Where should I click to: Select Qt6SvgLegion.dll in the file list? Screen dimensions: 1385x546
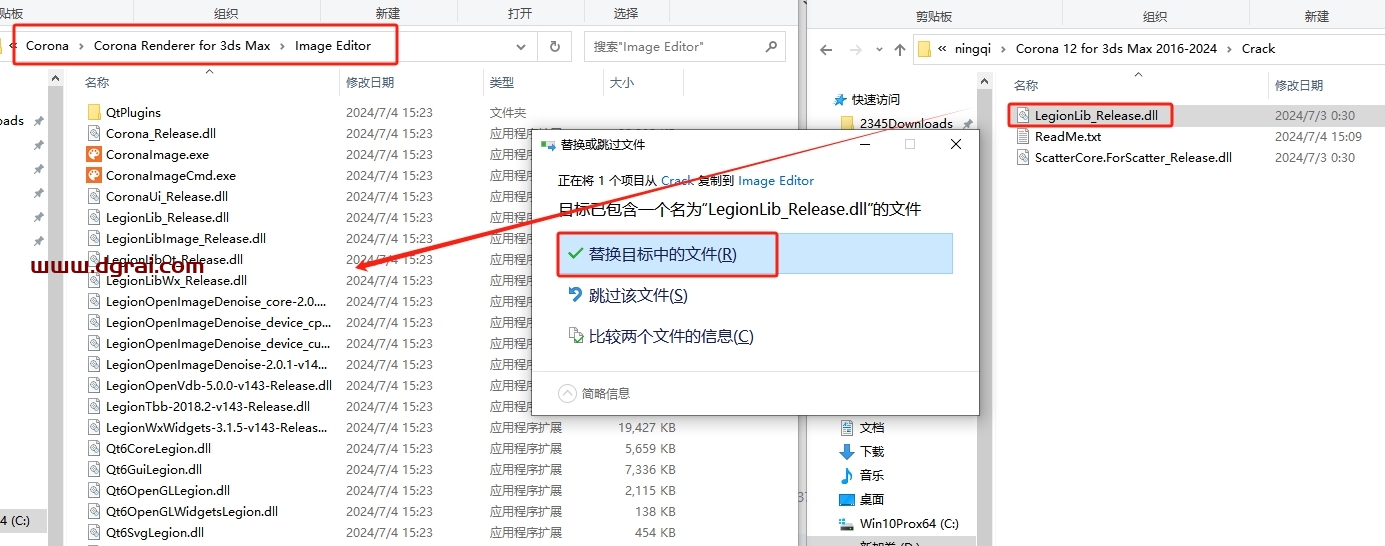point(155,533)
